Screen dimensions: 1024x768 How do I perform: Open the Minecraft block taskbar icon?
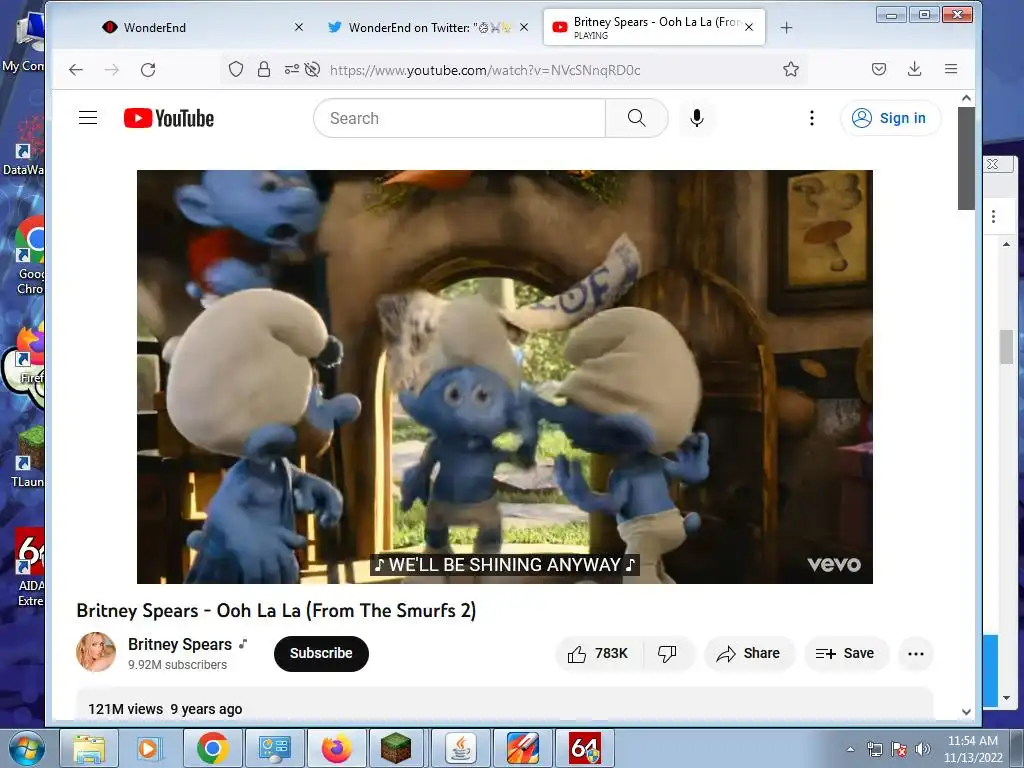[x=396, y=748]
